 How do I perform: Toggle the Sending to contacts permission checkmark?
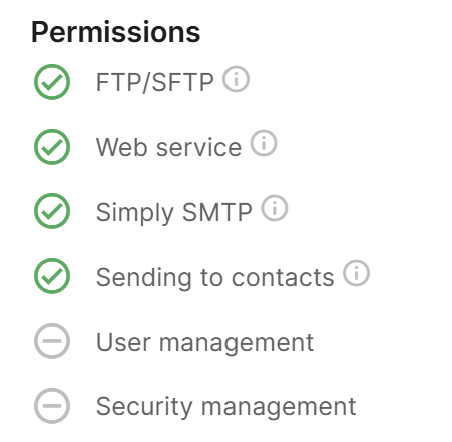[x=52, y=276]
